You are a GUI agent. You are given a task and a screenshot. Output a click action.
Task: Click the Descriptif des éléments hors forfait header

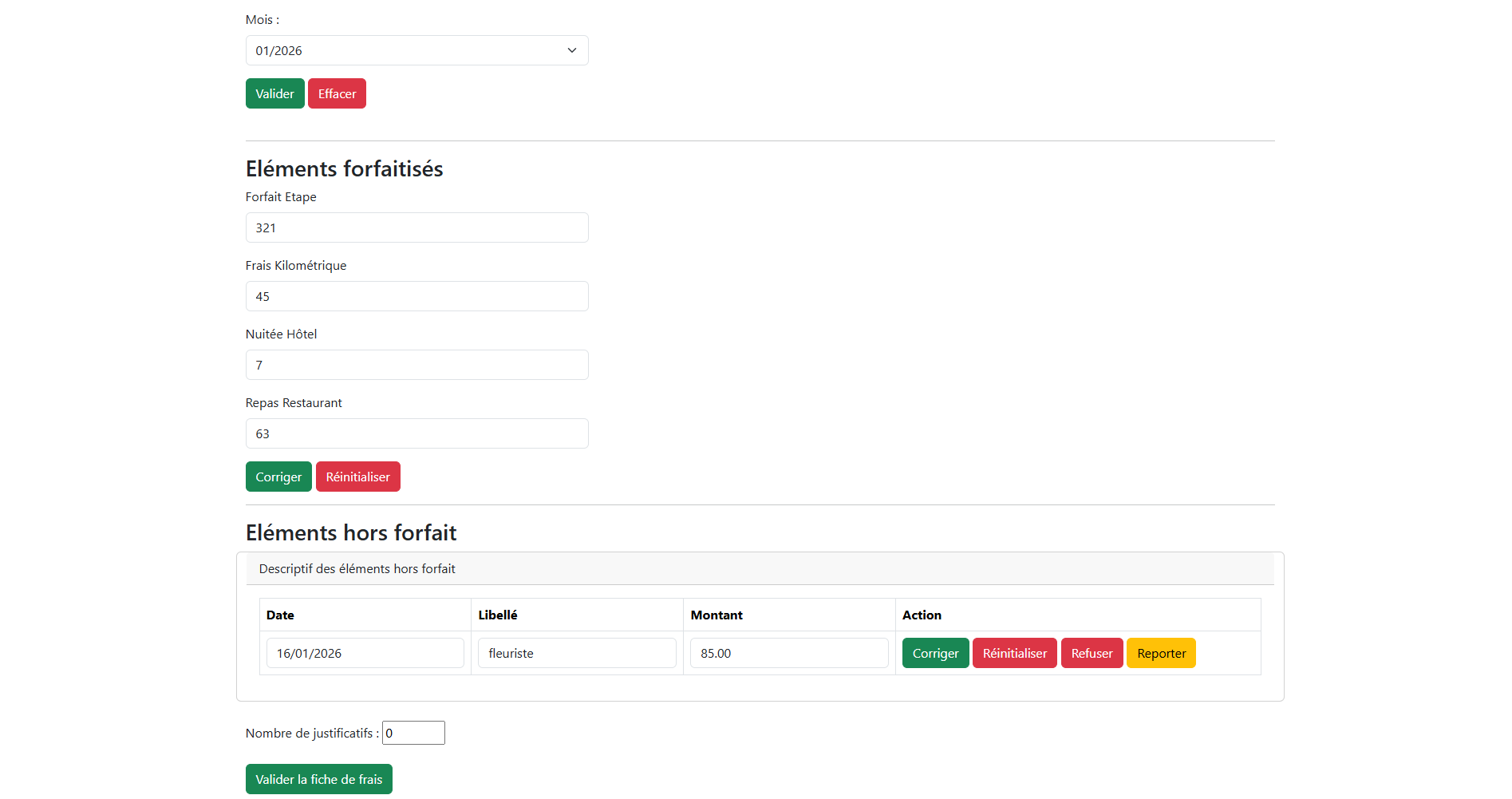coord(357,568)
